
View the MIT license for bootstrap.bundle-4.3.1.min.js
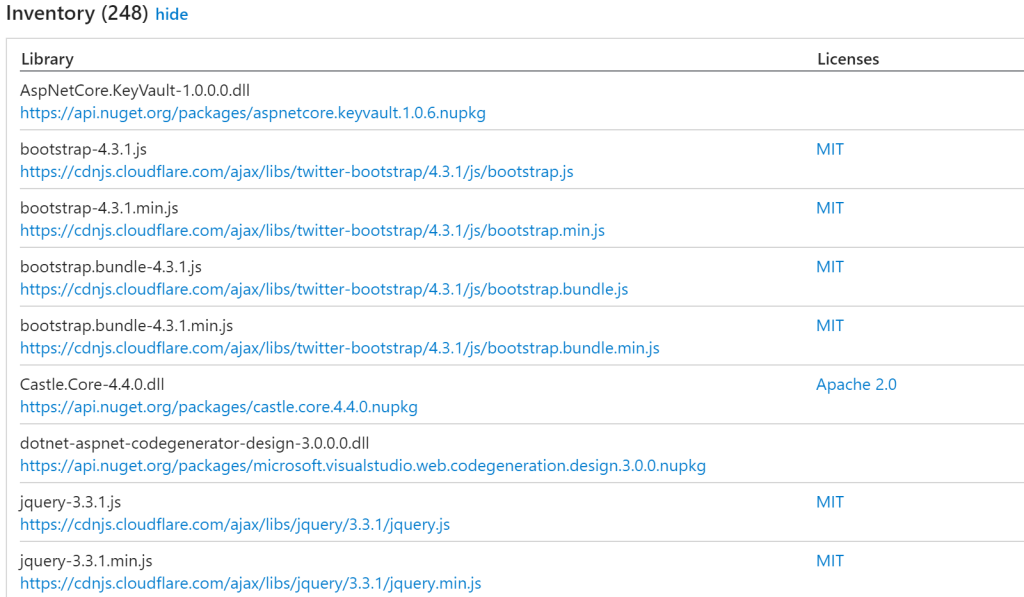tap(830, 326)
